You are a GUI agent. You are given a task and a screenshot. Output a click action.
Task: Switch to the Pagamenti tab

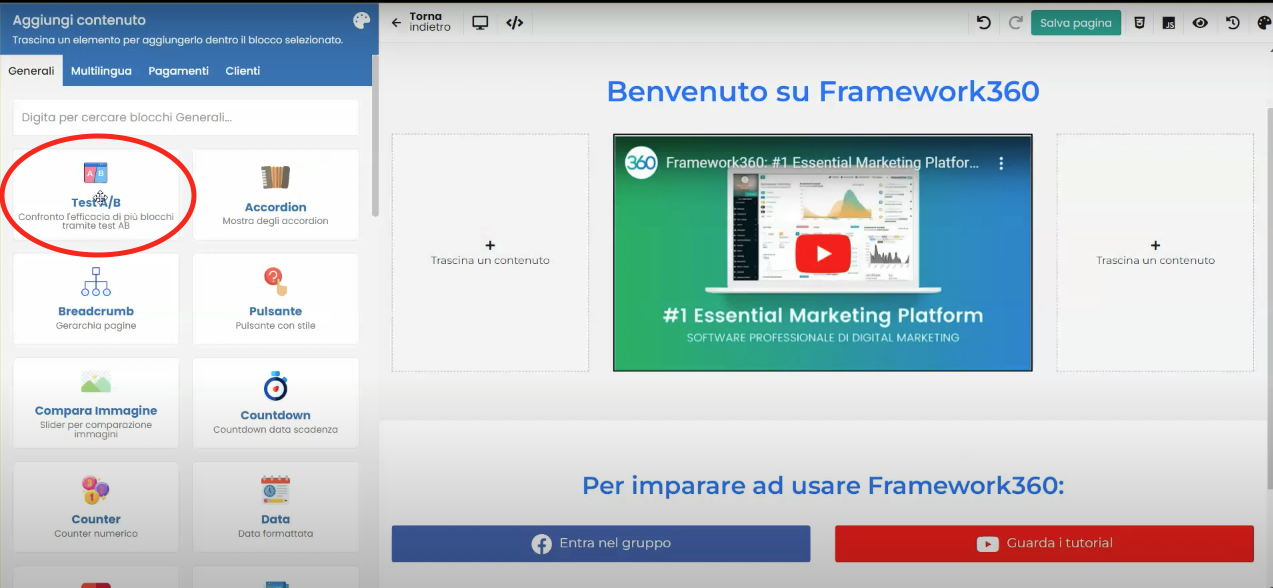click(x=179, y=71)
